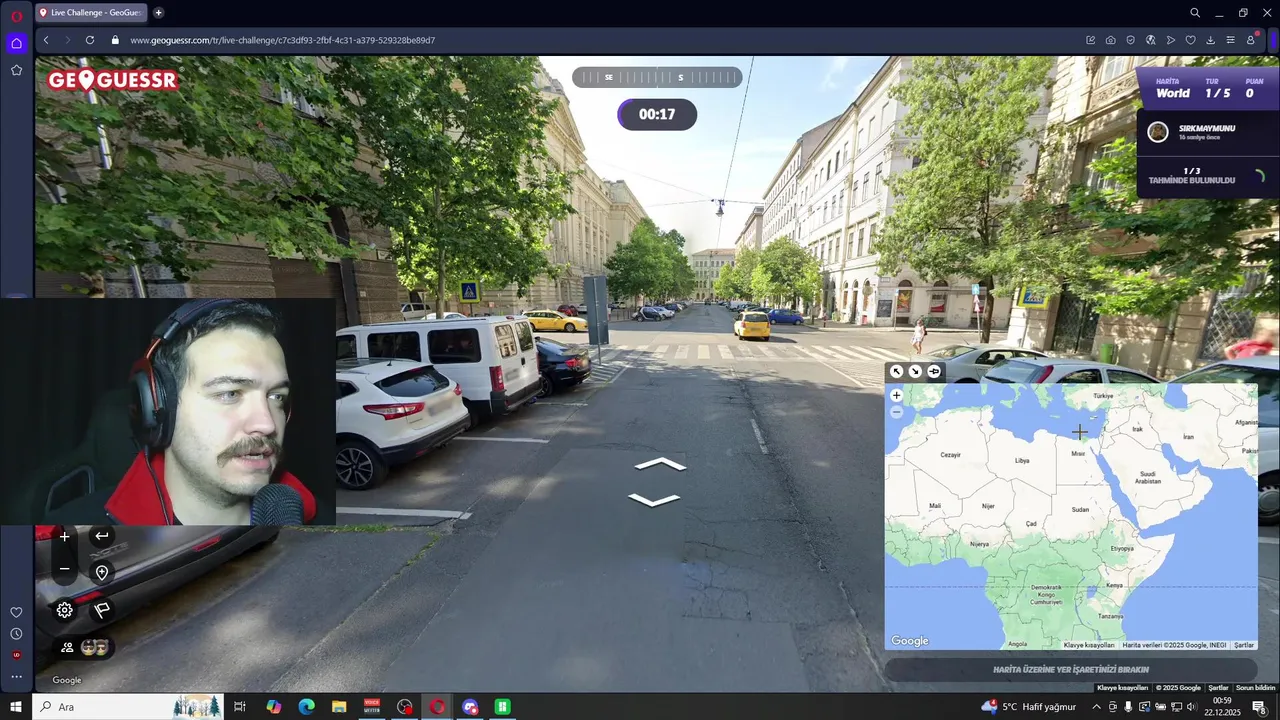Place marker on Libya in map
This screenshot has width=1280, height=720.
point(1022,461)
